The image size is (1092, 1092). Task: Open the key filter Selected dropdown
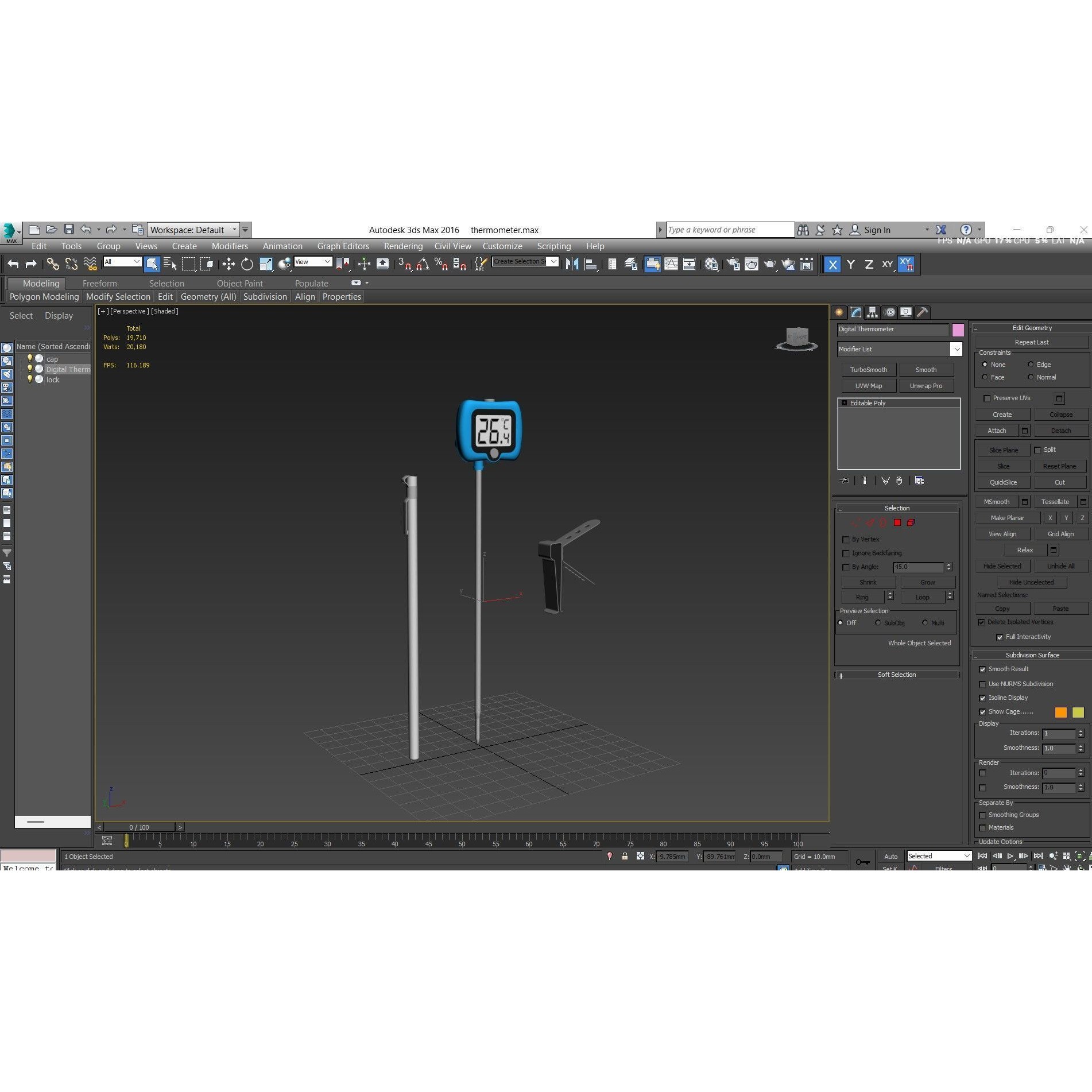pos(939,856)
